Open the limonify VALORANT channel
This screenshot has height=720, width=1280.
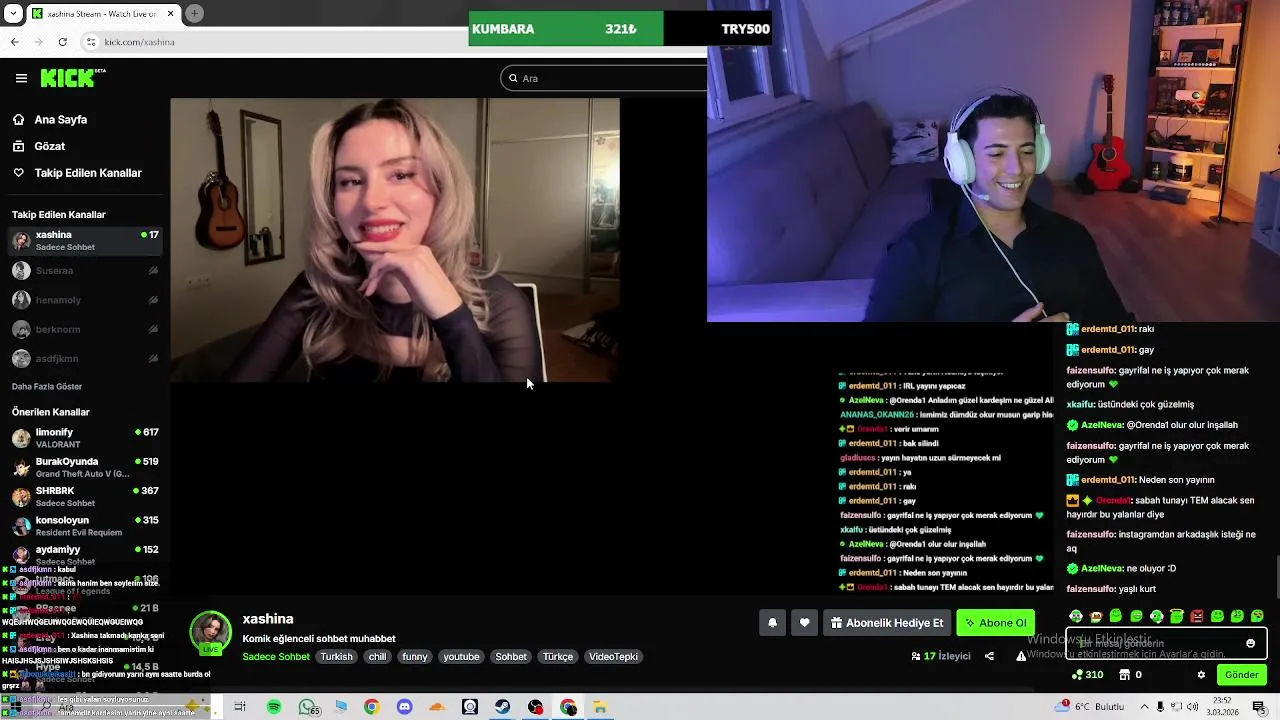click(85, 437)
